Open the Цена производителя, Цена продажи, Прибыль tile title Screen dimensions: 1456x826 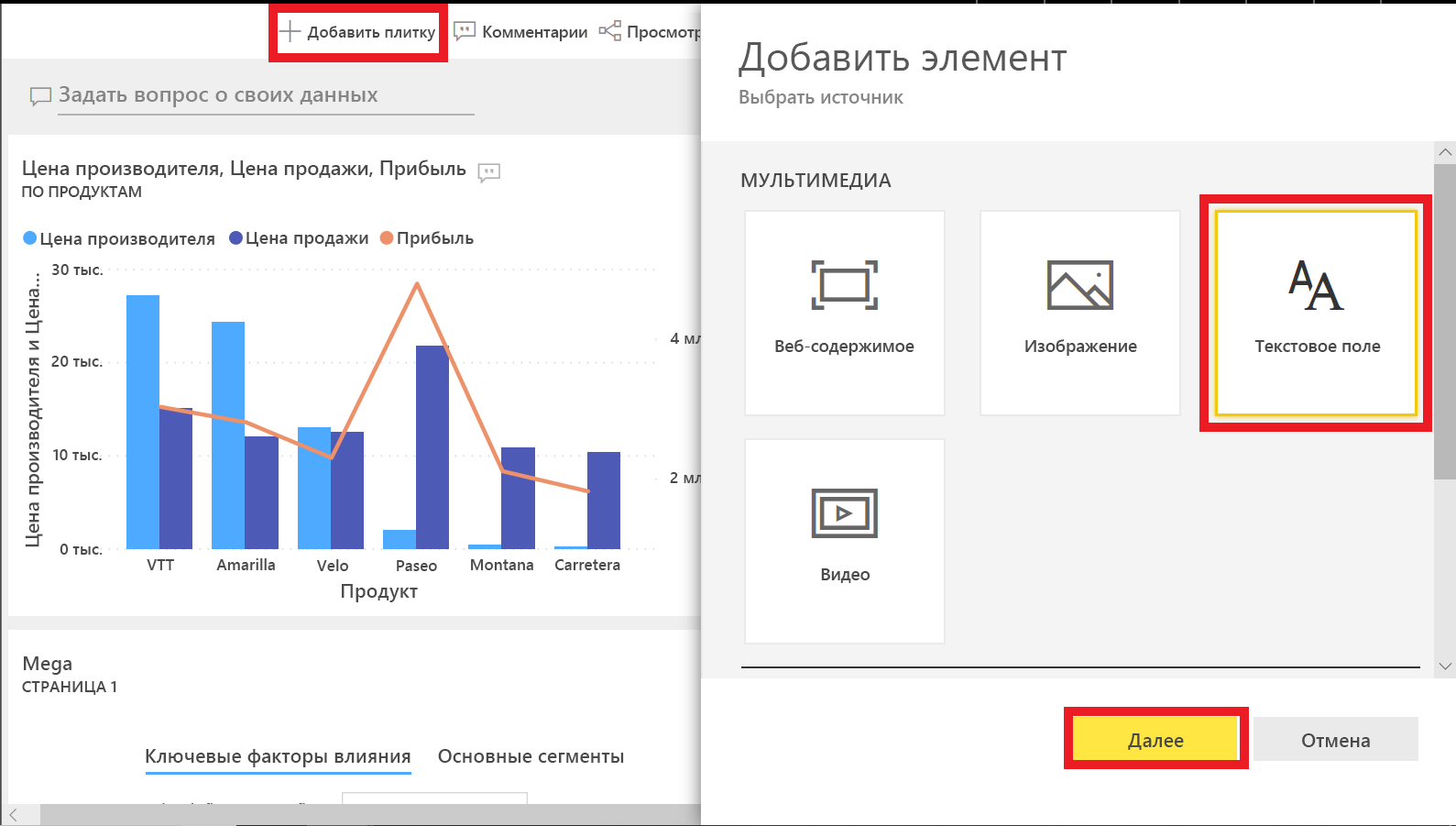[x=244, y=169]
